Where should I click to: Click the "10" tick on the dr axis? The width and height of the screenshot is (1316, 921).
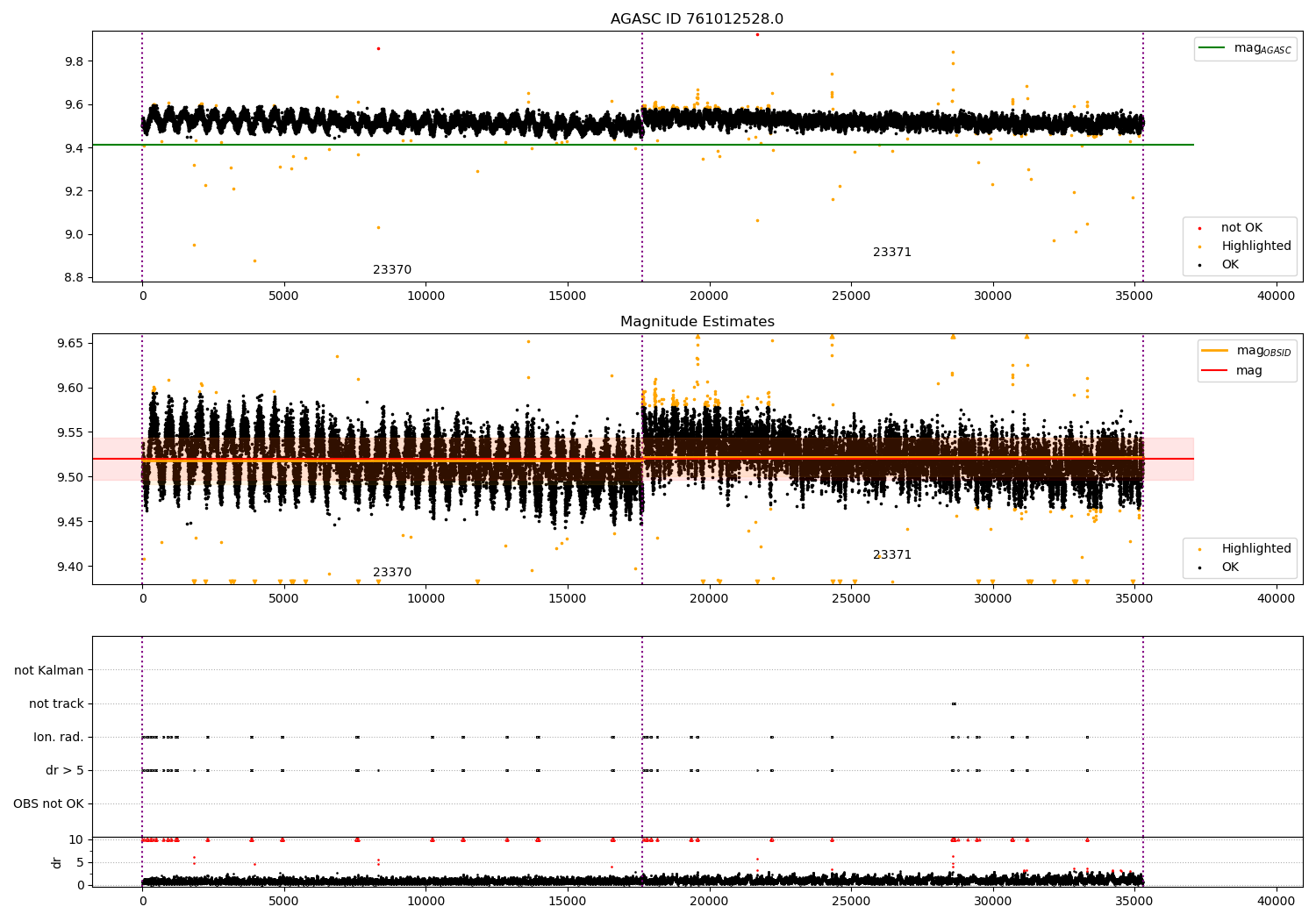point(76,839)
